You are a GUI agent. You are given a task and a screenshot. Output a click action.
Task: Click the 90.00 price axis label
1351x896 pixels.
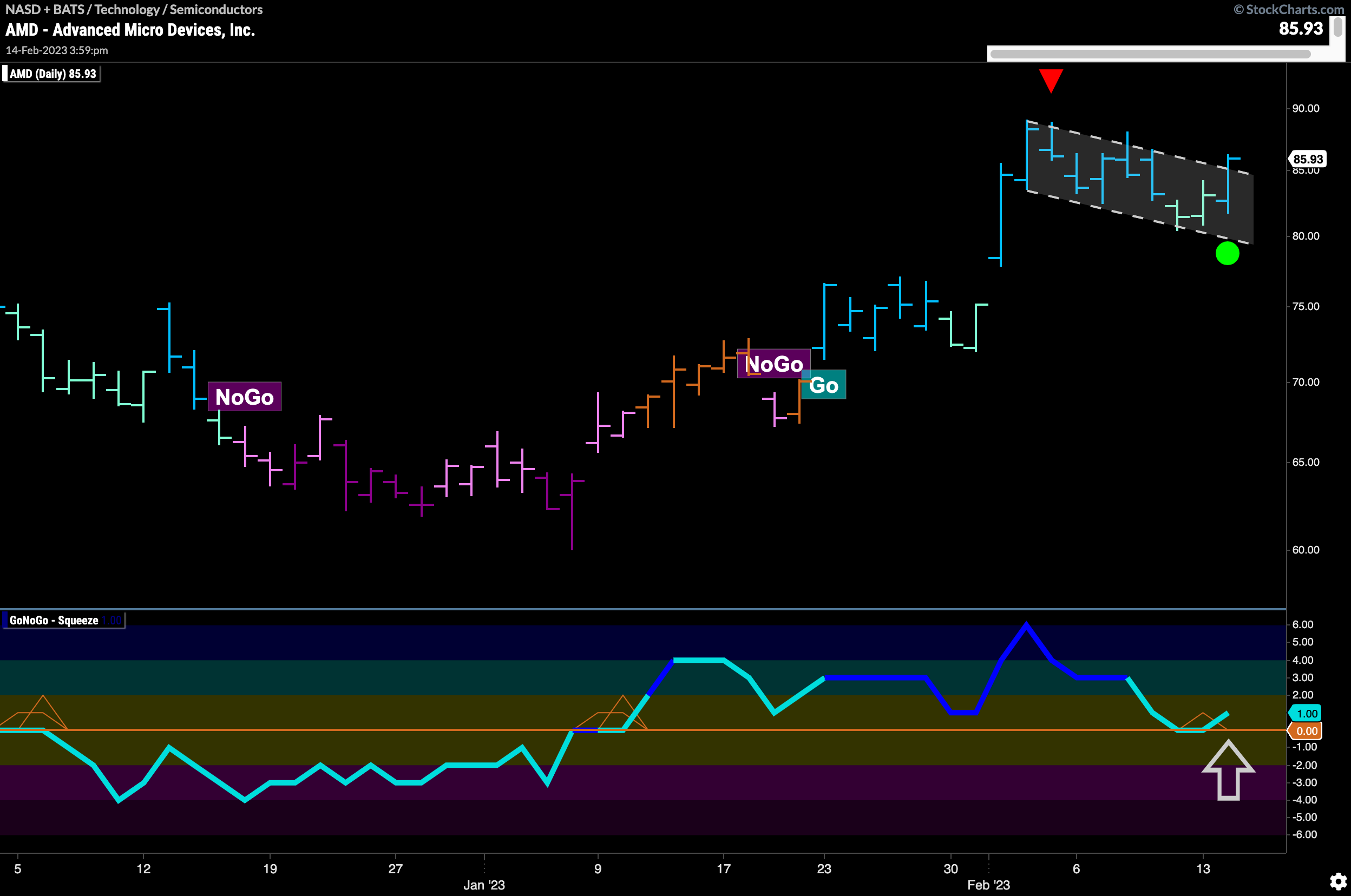click(1306, 109)
